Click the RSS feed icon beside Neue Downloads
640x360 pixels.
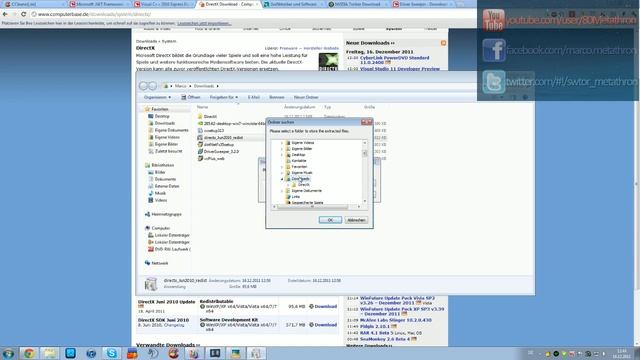coord(443,43)
